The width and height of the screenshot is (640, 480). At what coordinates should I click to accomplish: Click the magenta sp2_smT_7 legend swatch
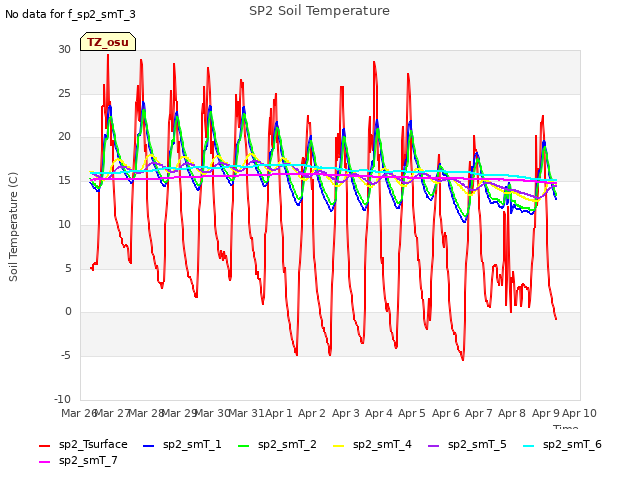44,462
